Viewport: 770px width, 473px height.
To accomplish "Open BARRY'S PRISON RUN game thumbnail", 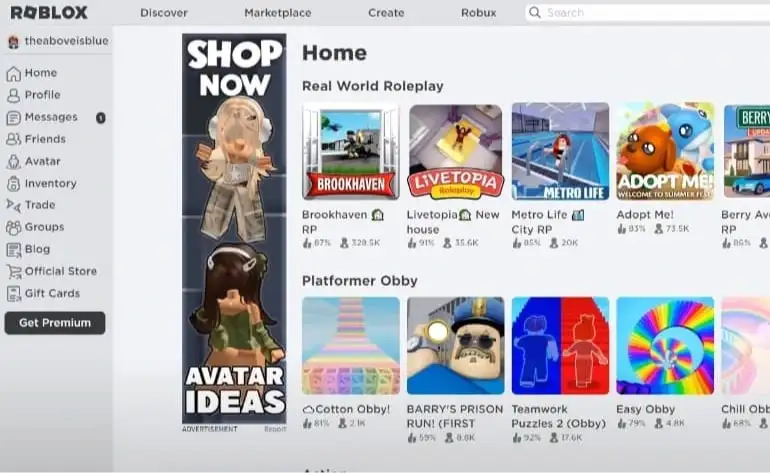I will click(455, 346).
